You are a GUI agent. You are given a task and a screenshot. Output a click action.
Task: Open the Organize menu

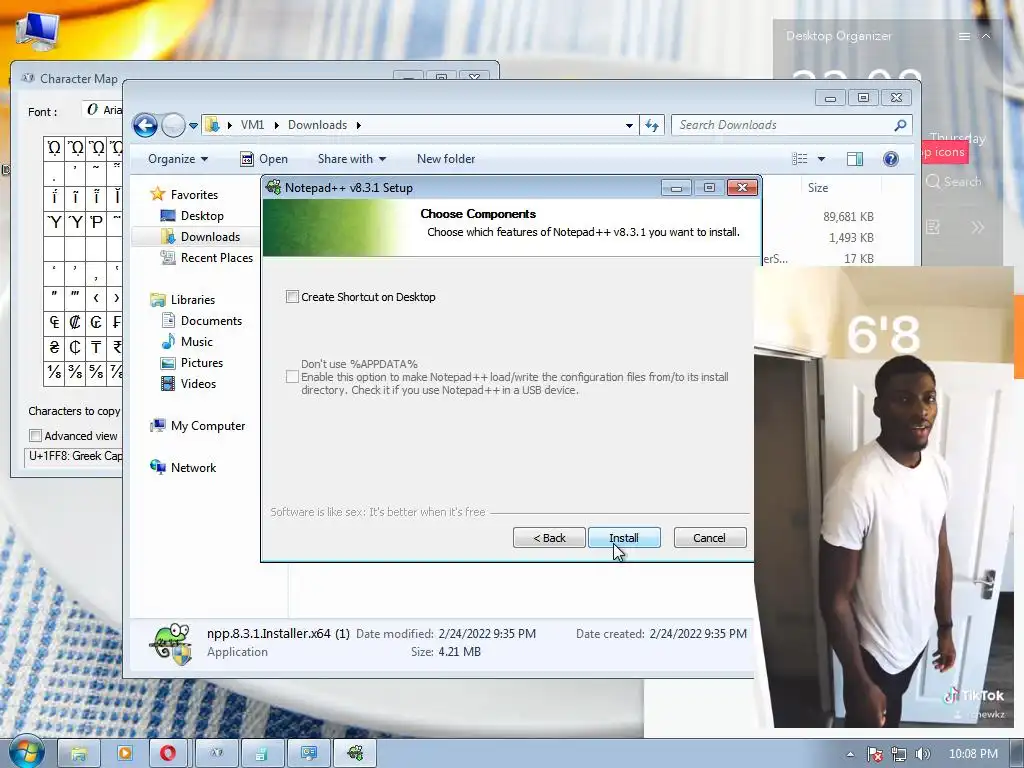178,159
